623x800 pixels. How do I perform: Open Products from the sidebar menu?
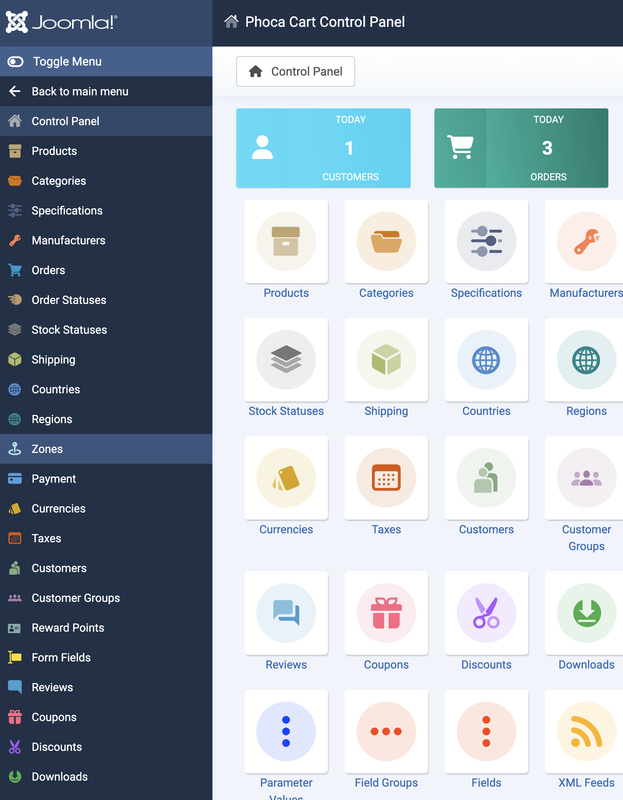click(x=106, y=151)
